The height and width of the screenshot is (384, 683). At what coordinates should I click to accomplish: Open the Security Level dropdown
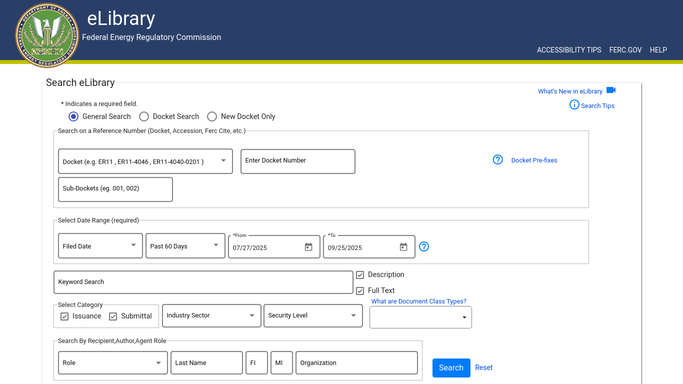point(313,316)
